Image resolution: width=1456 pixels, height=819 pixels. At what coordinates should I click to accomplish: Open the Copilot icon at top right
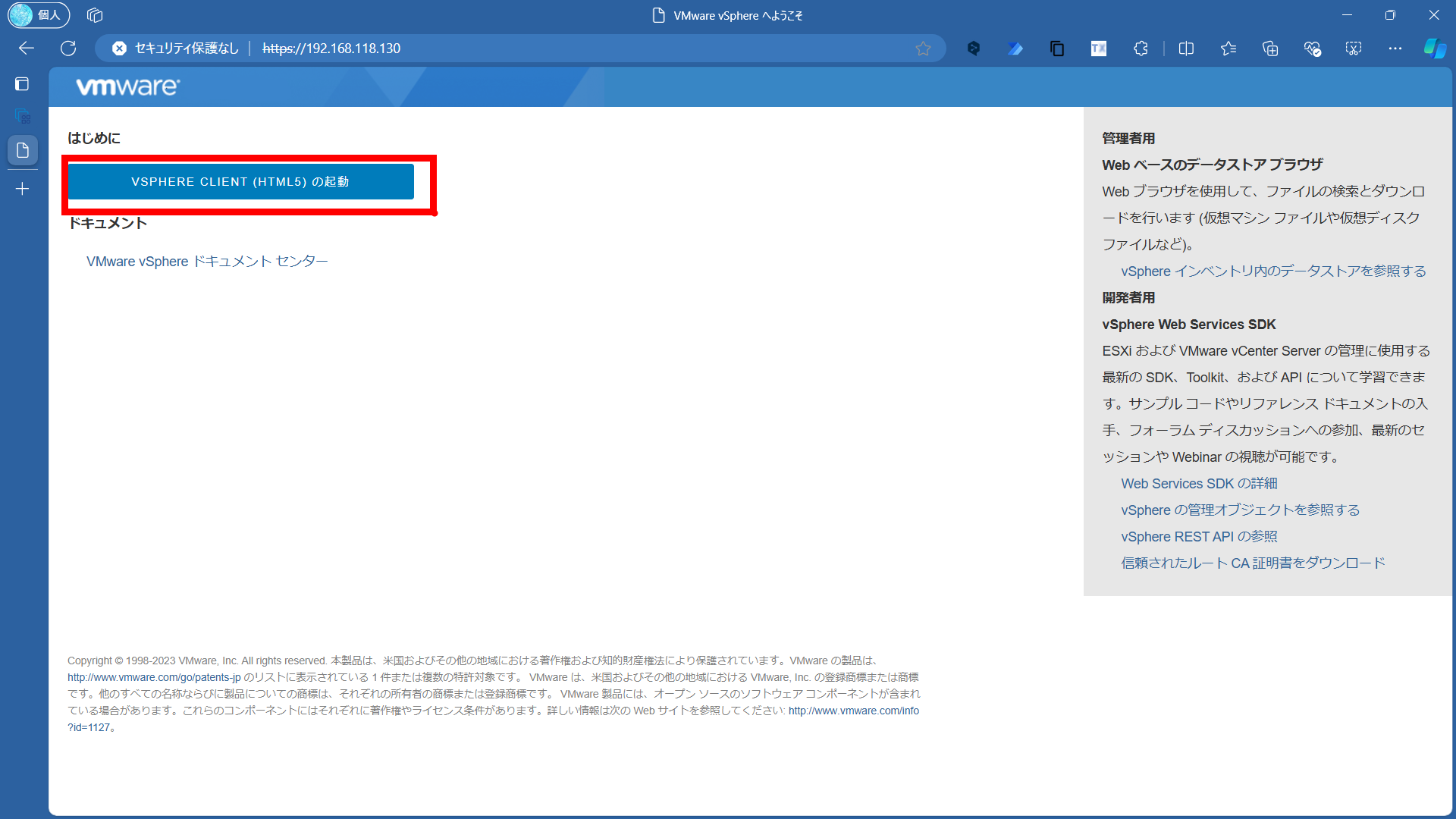coord(1435,49)
